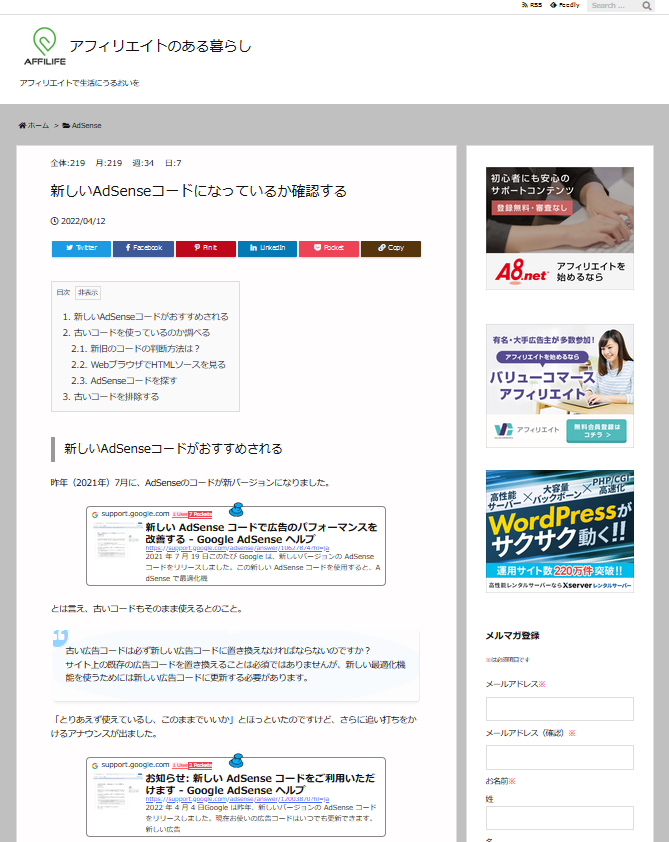The image size is (669, 842).
Task: Click the second support.google.com answer URL
Action: pos(237,799)
